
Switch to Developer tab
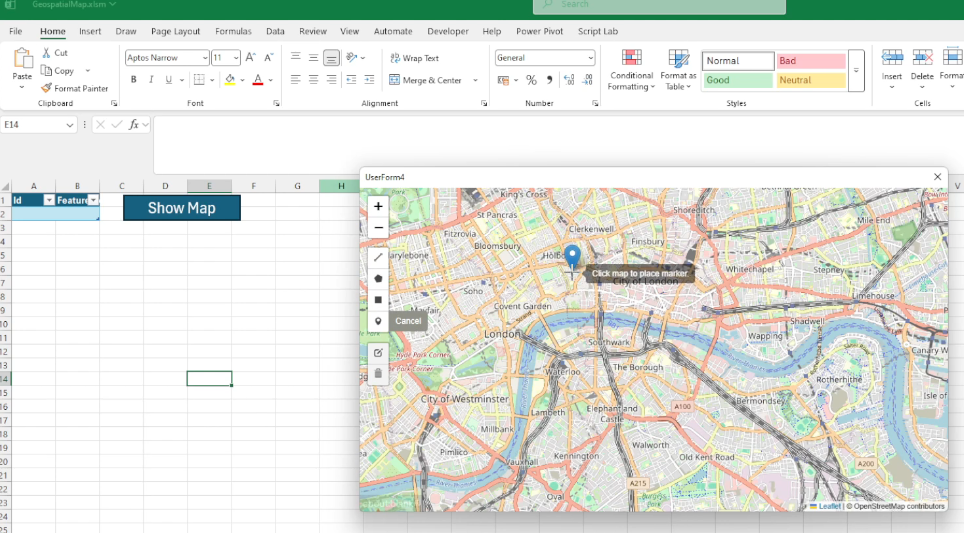(x=448, y=31)
